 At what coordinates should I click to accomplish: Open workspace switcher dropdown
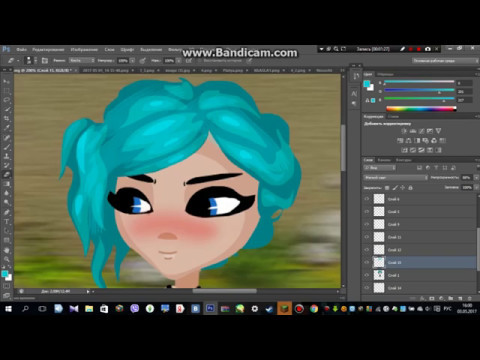[445, 61]
